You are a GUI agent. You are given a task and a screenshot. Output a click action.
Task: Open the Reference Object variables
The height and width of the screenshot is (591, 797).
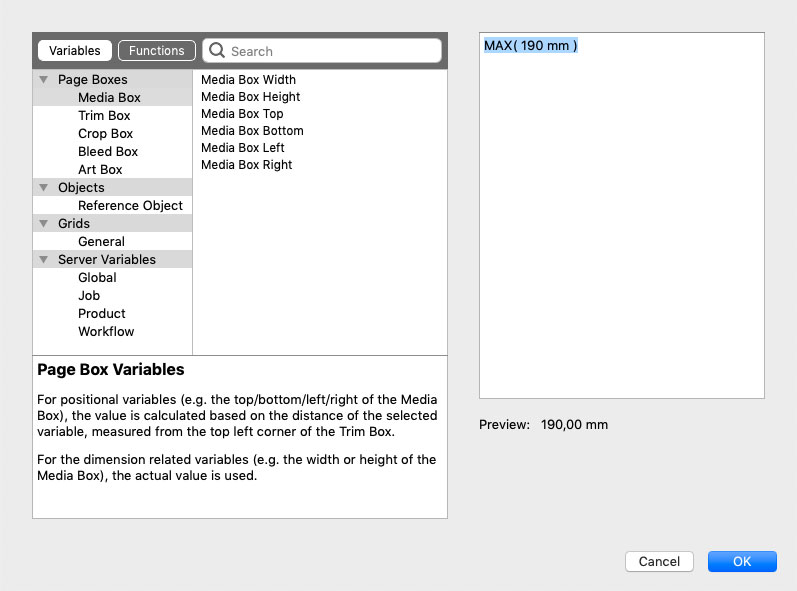click(x=130, y=206)
